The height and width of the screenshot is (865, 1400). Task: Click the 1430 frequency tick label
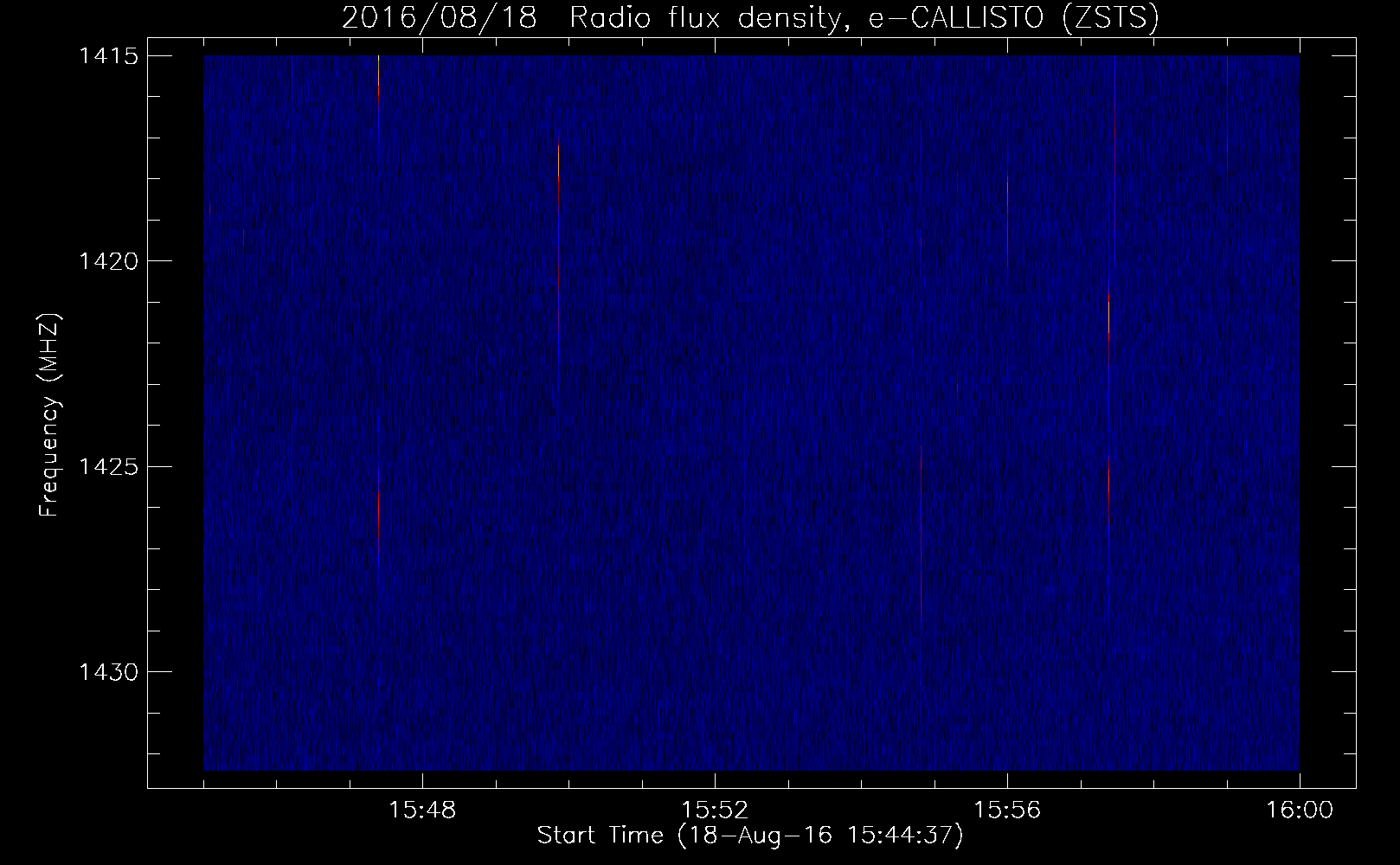tap(107, 672)
